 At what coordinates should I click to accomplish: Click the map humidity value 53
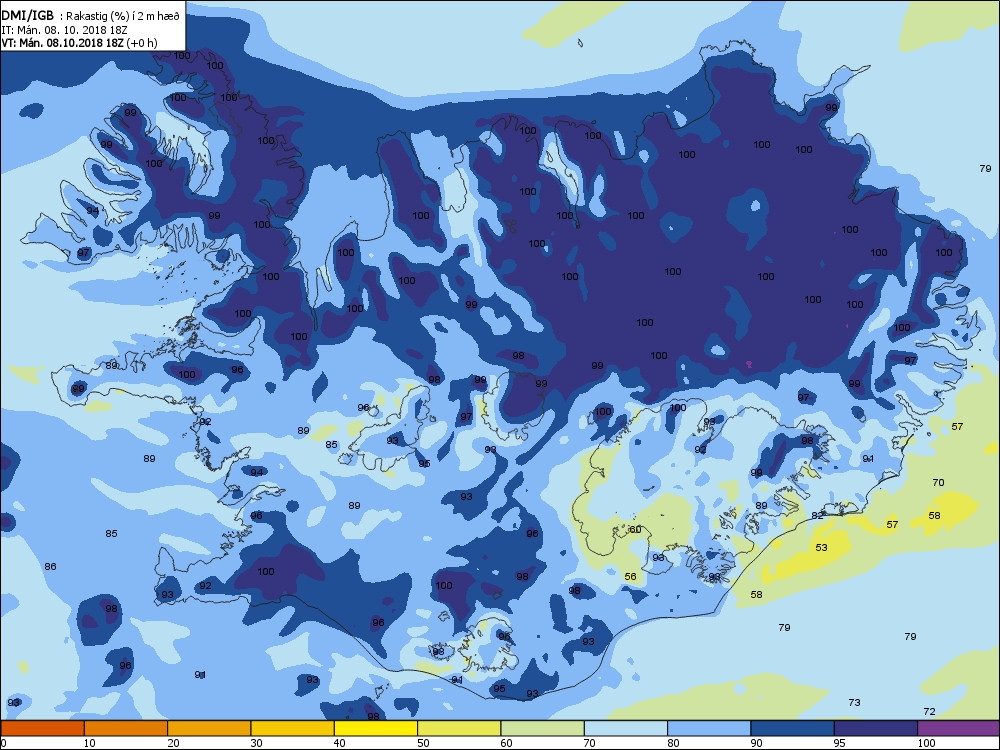coord(821,547)
